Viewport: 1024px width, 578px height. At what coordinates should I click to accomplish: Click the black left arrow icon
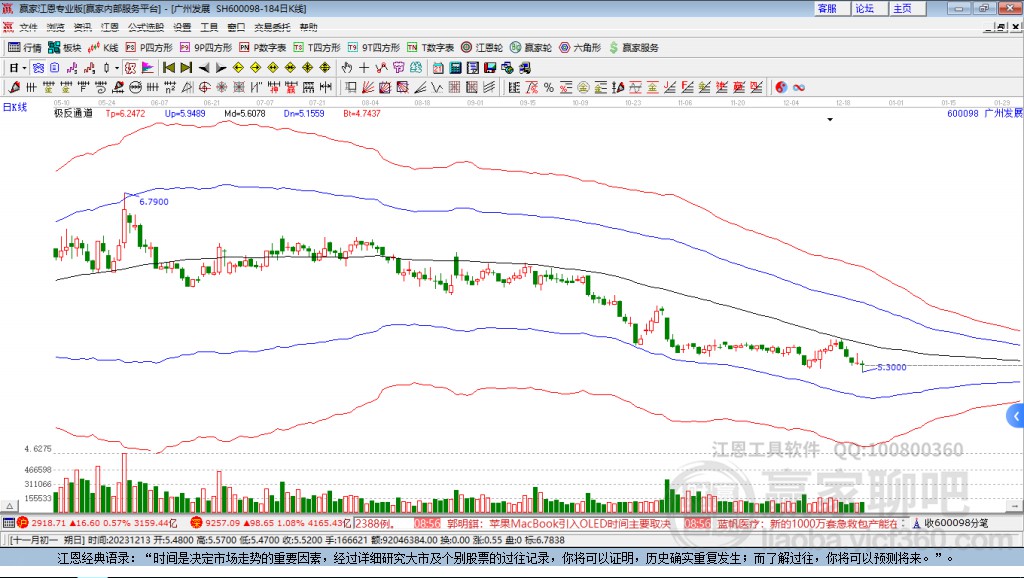tap(204, 68)
